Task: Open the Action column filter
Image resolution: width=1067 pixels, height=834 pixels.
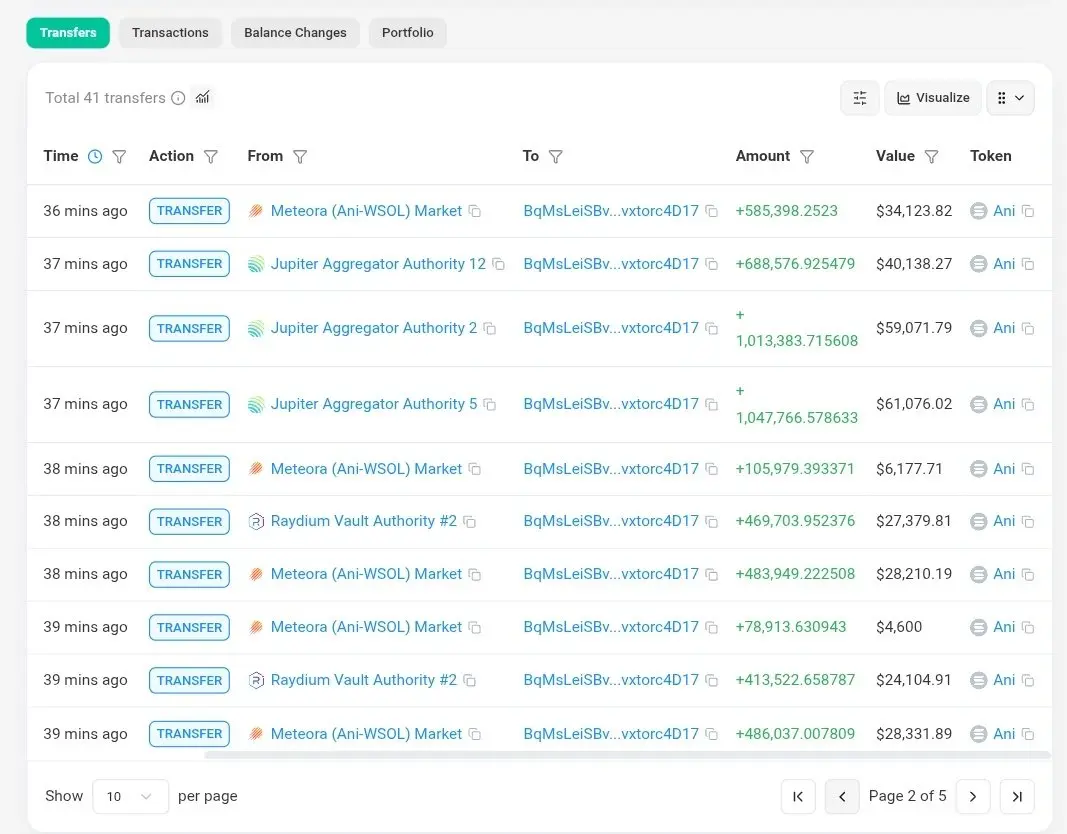Action: tap(211, 156)
